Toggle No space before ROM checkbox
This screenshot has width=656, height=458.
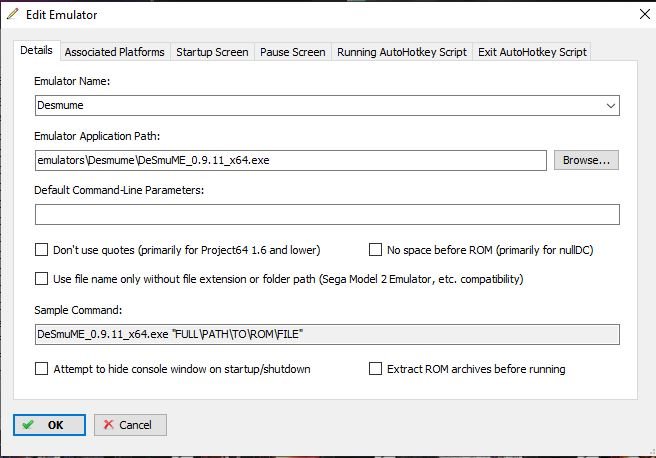[x=375, y=250]
